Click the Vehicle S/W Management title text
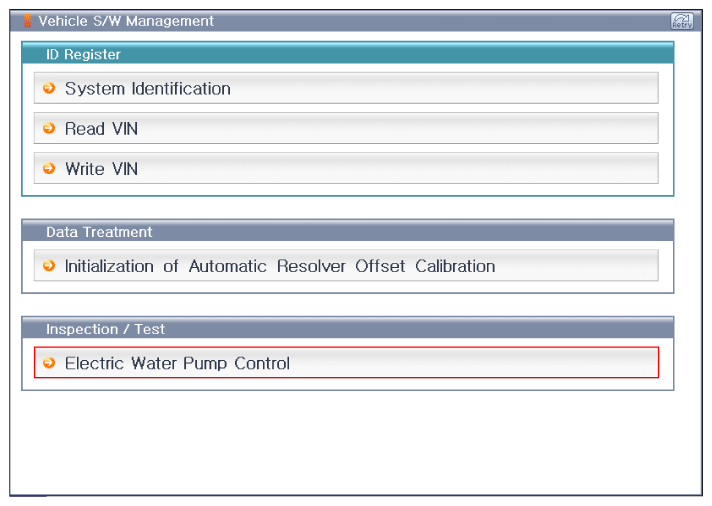This screenshot has height=506, width=712. (x=126, y=21)
